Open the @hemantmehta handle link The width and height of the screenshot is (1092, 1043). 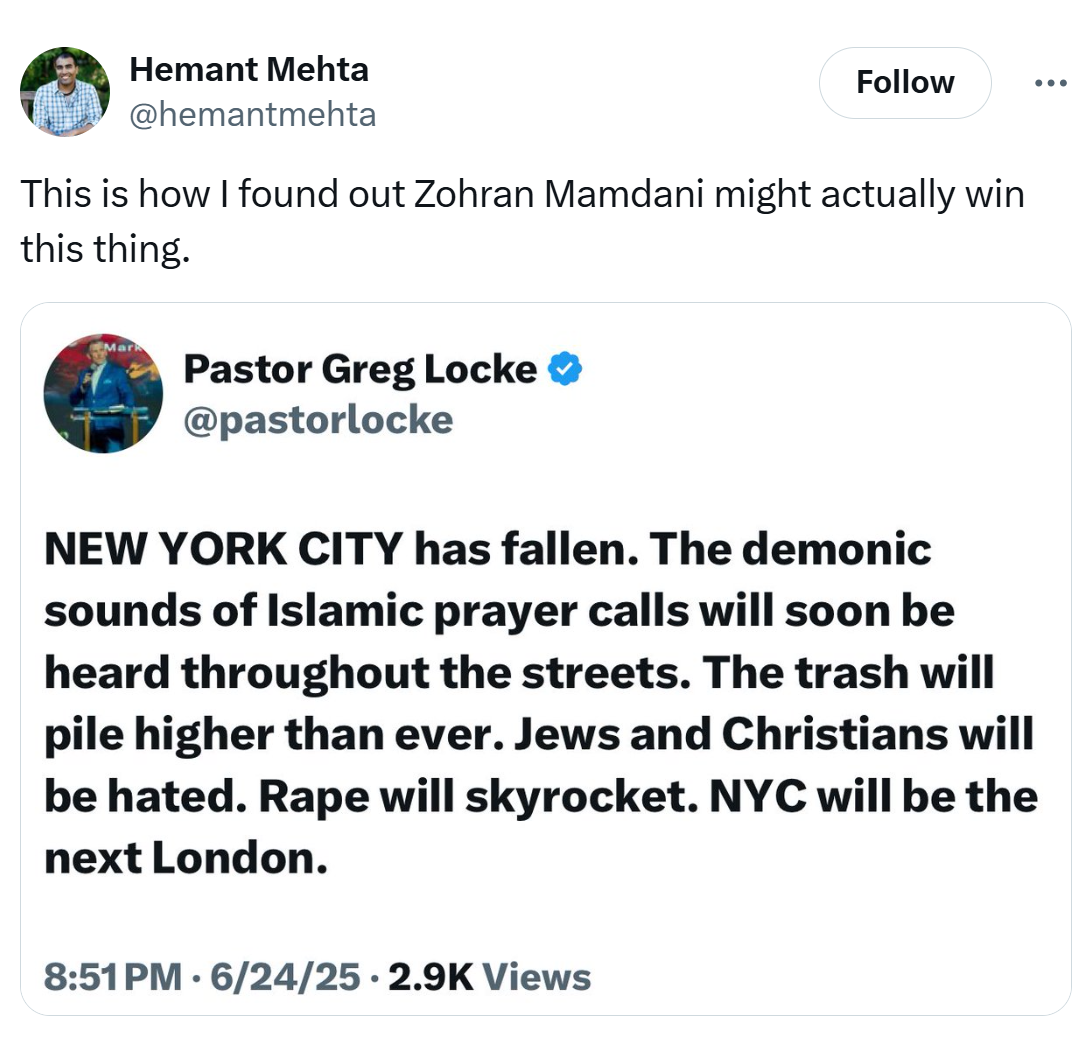pyautogui.click(x=253, y=115)
